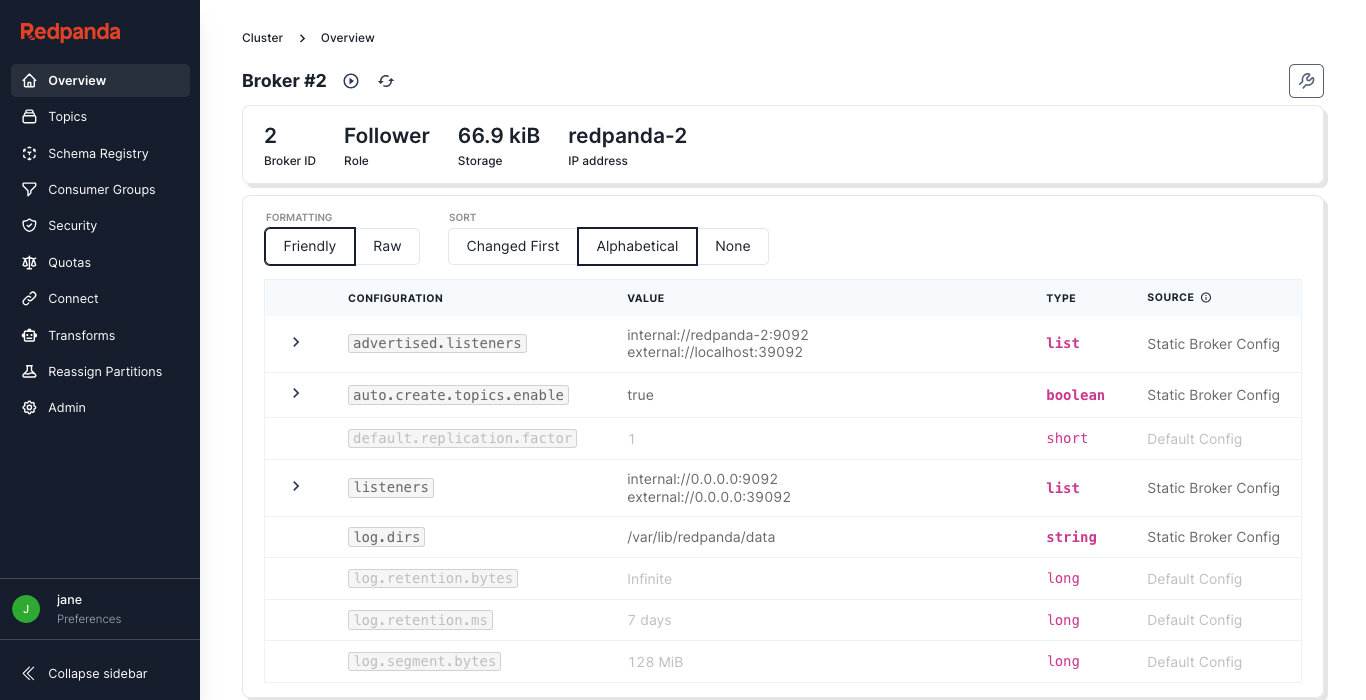Viewport: 1366px width, 700px height.
Task: Open Preferences for user jane
Action: pos(88,619)
